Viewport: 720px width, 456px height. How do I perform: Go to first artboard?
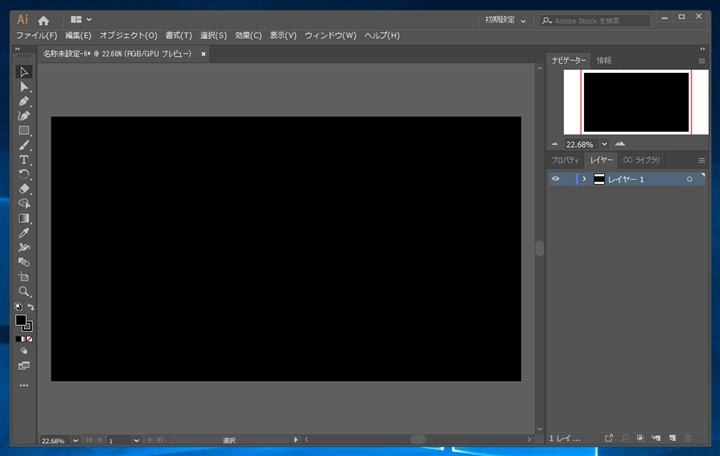click(89, 440)
